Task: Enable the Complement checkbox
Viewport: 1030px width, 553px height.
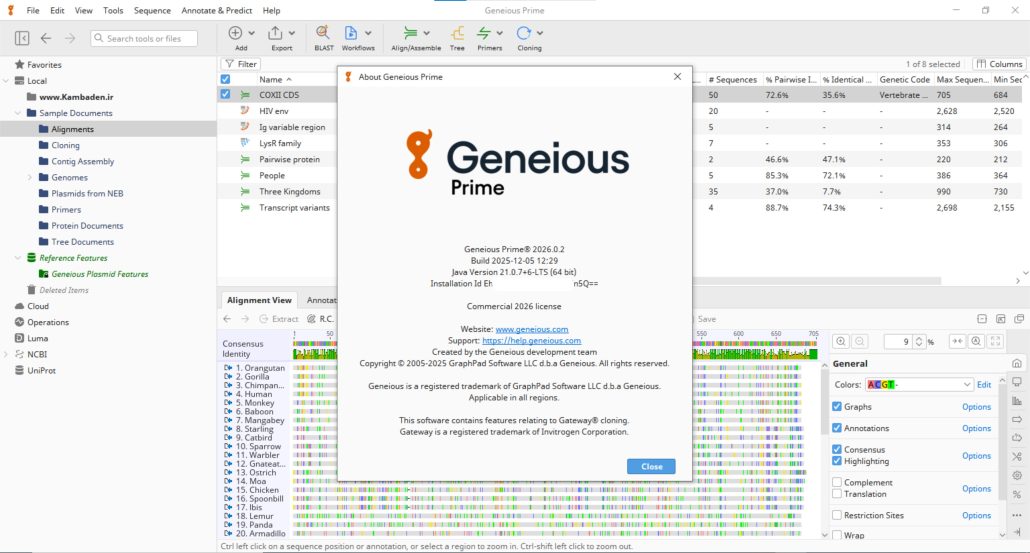Action: click(x=837, y=482)
